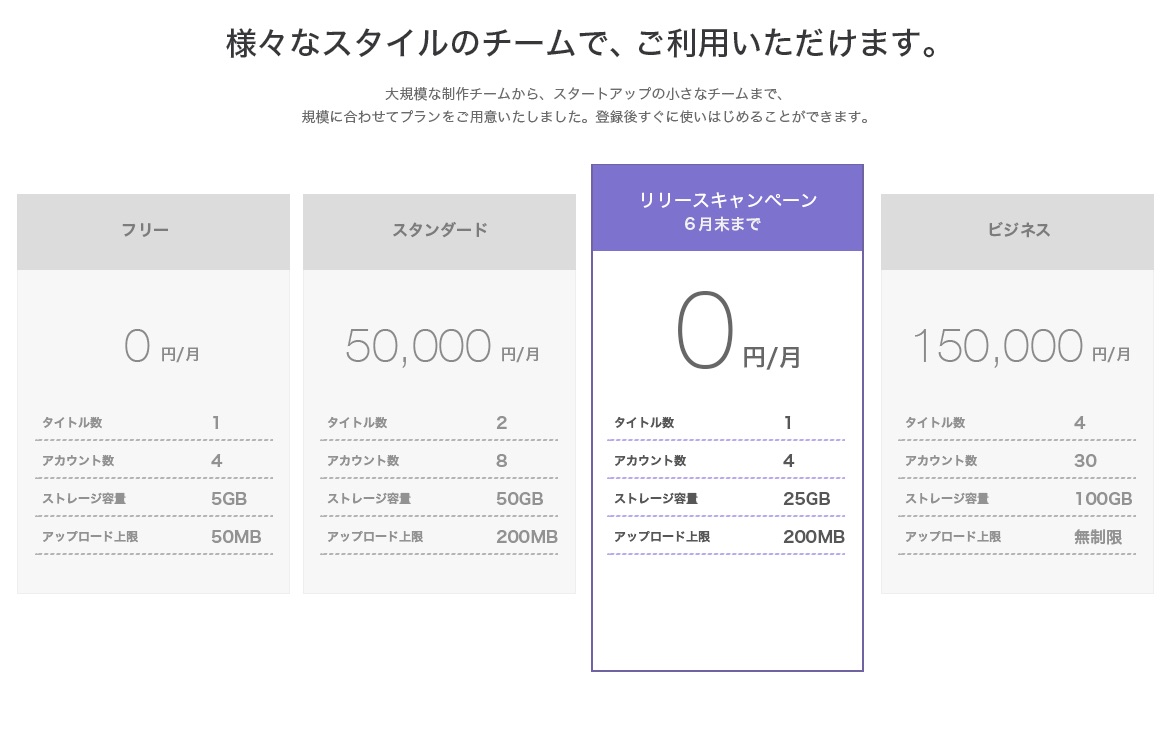Click アカウント数 30 row in ビジネス
The height and width of the screenshot is (735, 1170).
[x=1017, y=461]
